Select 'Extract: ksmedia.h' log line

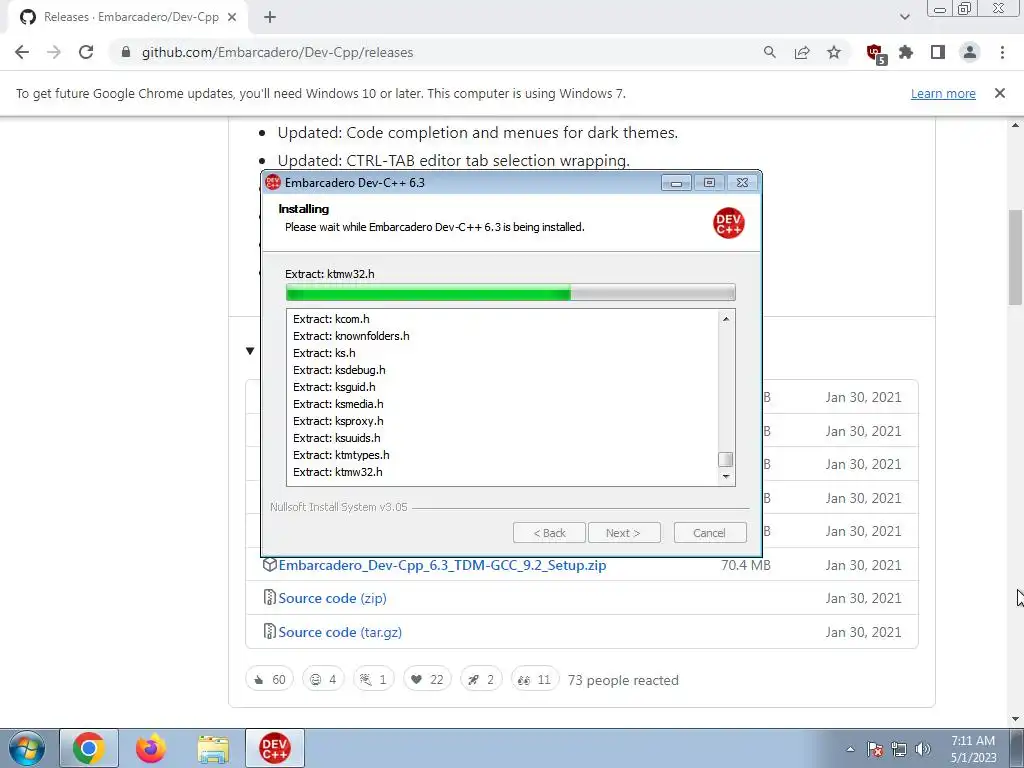338,404
